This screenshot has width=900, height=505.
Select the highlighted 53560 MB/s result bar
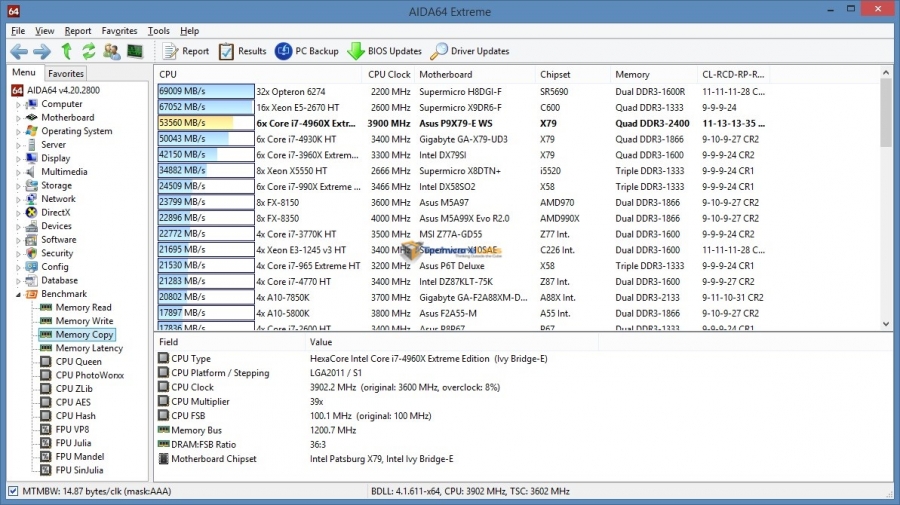[x=206, y=123]
